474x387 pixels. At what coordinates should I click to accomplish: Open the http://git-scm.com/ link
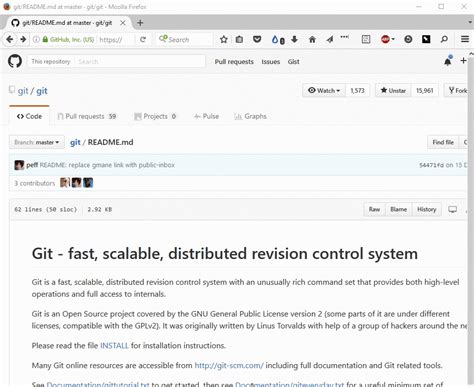click(229, 366)
